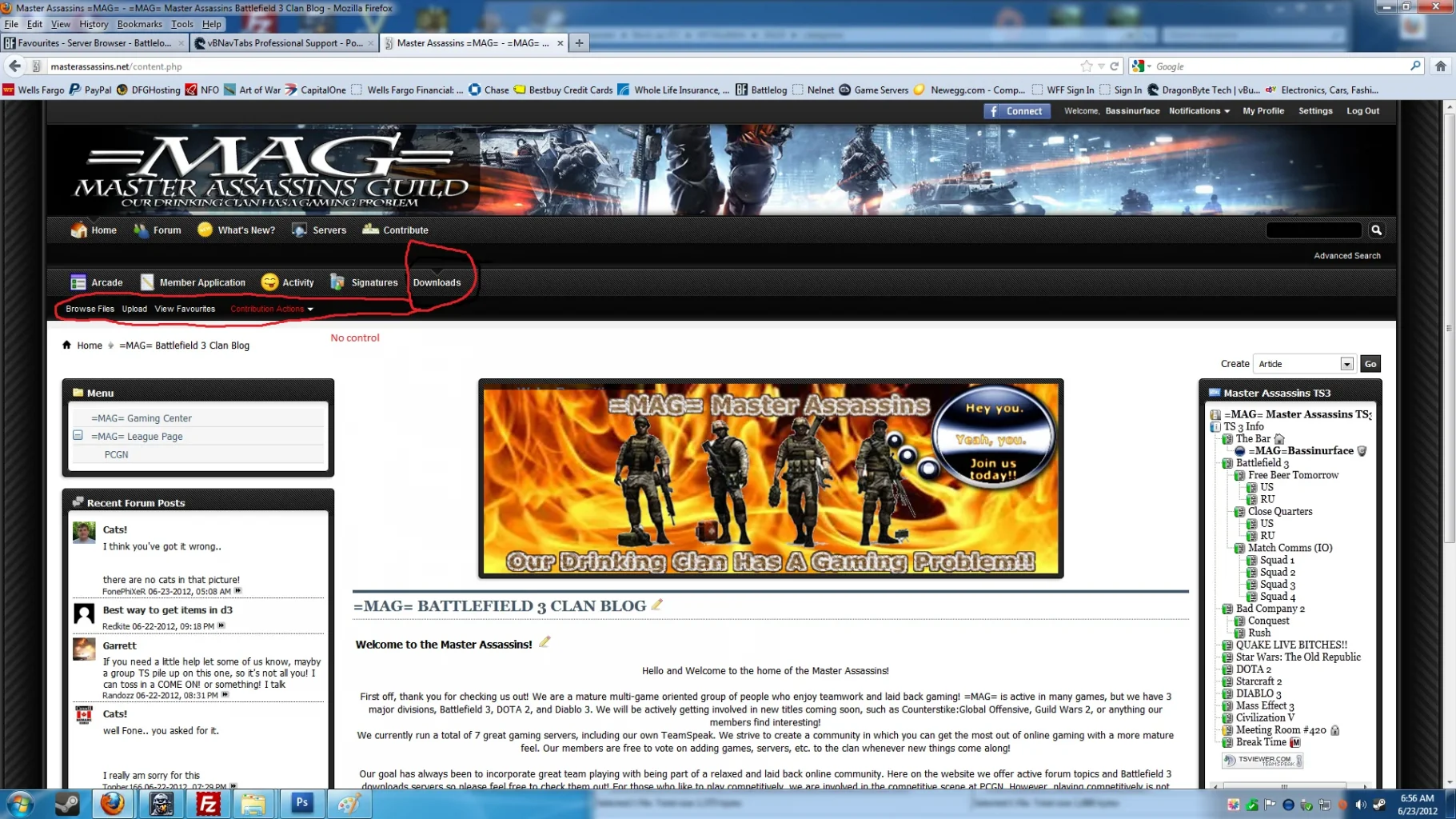Open Photoshop from the taskbar

click(x=301, y=803)
